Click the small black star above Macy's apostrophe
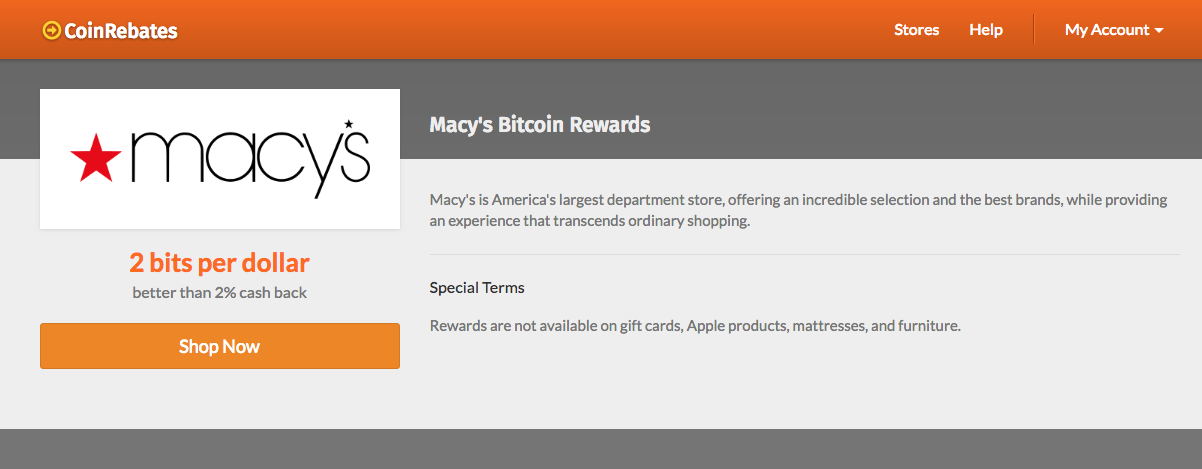The image size is (1202, 469). click(x=348, y=124)
